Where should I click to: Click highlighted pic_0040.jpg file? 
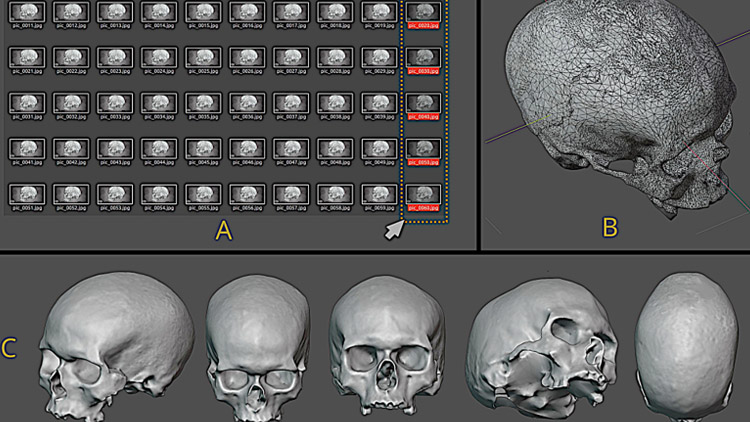point(422,103)
